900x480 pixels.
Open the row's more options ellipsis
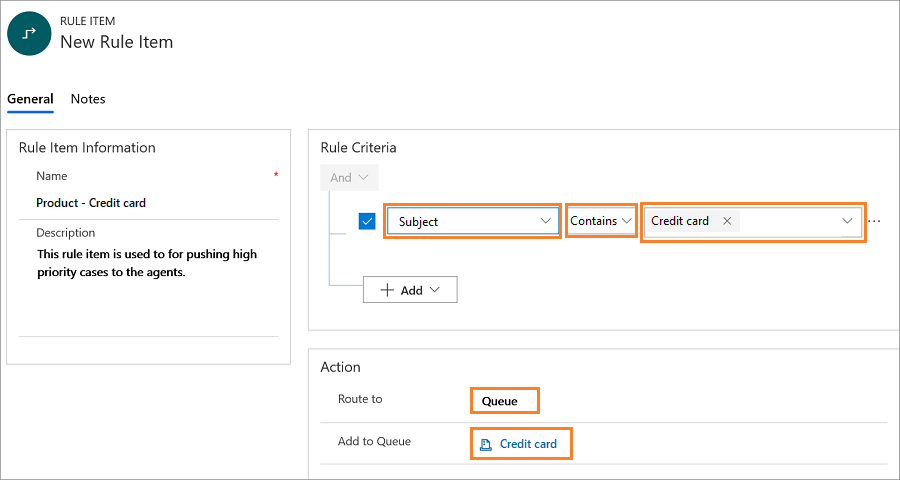(874, 221)
